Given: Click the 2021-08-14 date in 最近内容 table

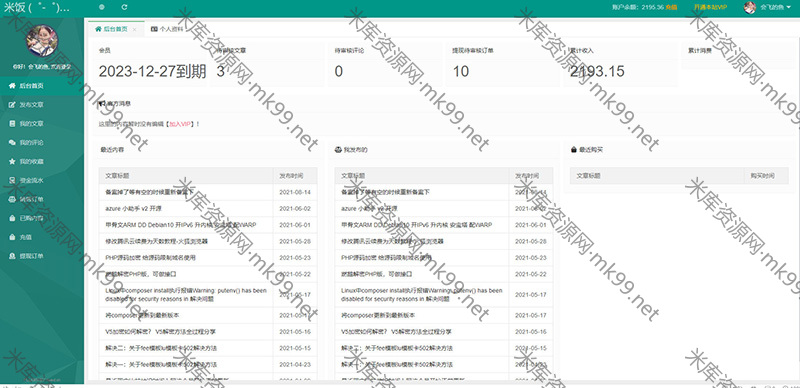Looking at the screenshot, I should (x=295, y=192).
